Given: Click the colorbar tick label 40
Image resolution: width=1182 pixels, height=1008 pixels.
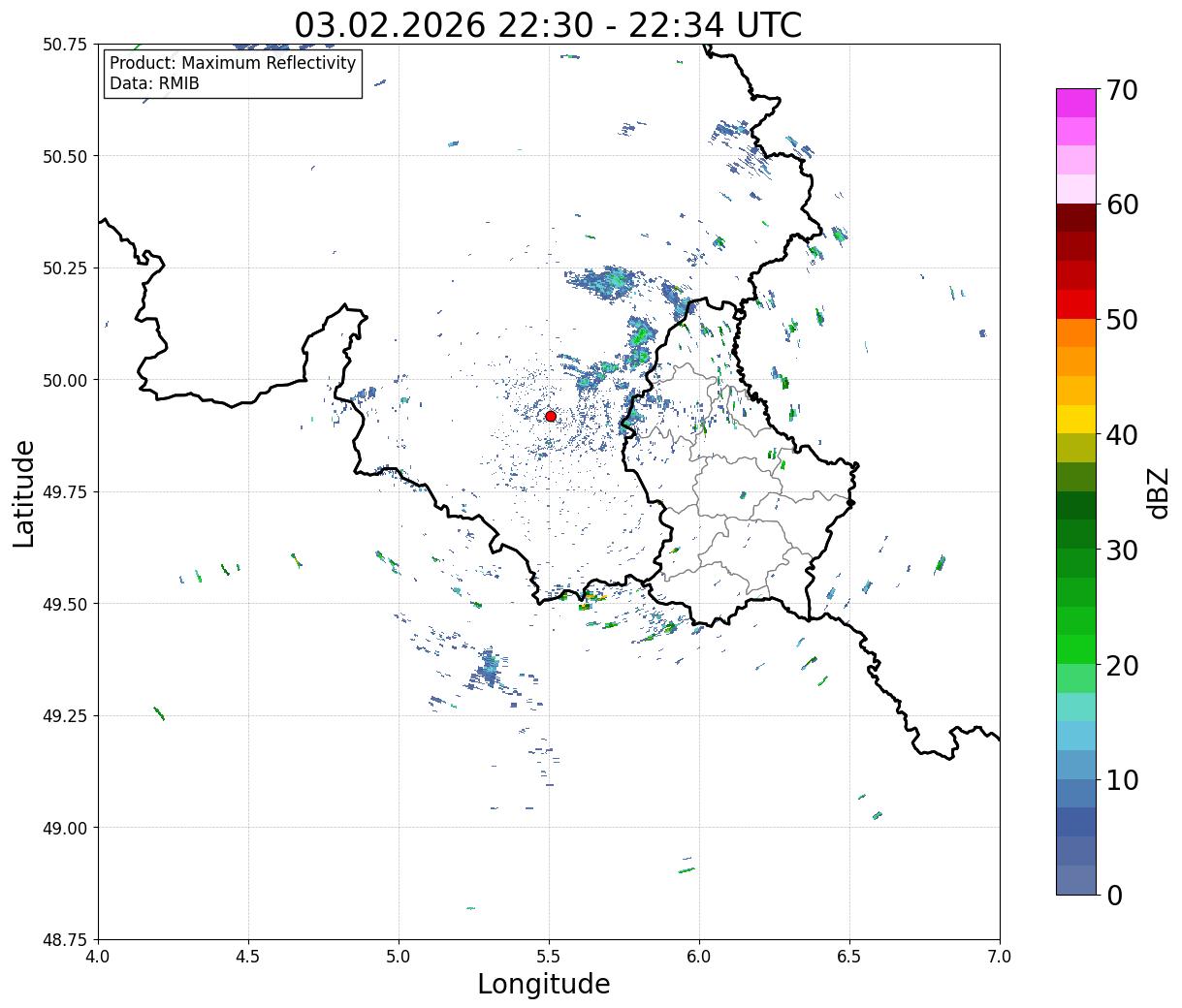Looking at the screenshot, I should [x=1122, y=435].
